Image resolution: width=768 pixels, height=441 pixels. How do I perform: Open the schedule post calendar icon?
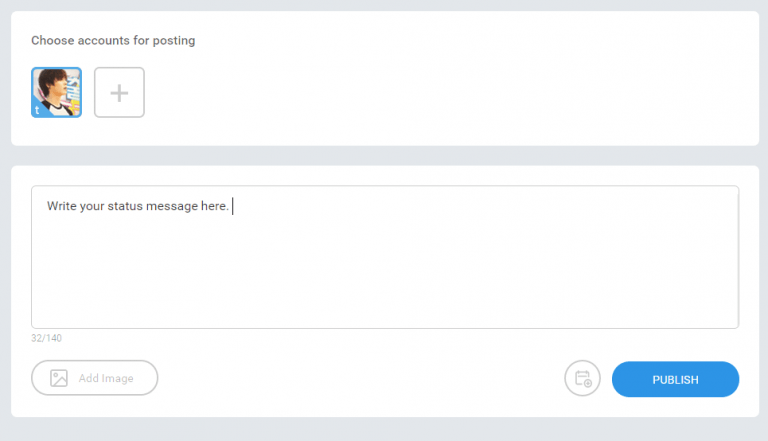tap(582, 378)
